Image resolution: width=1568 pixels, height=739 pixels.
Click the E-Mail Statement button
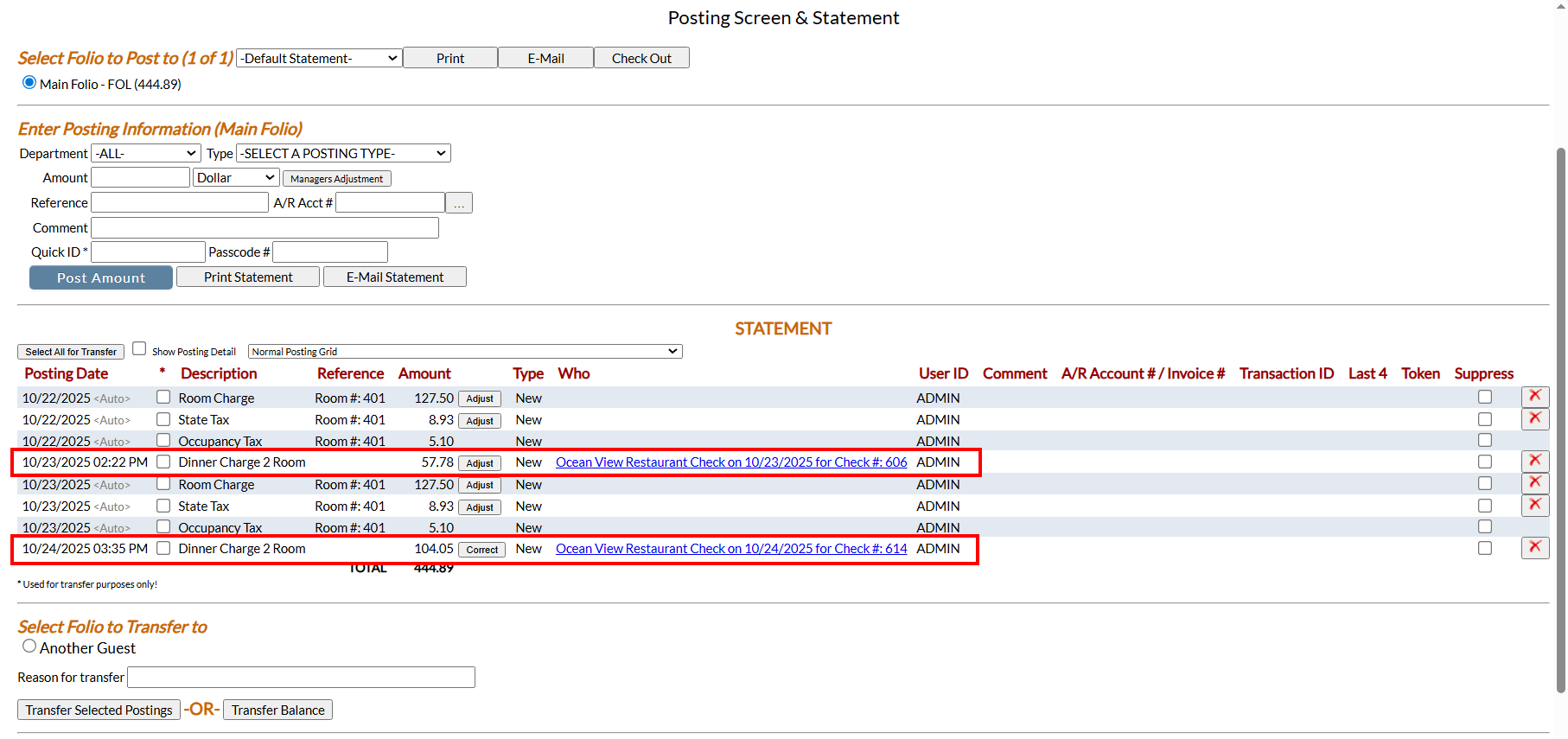point(395,277)
